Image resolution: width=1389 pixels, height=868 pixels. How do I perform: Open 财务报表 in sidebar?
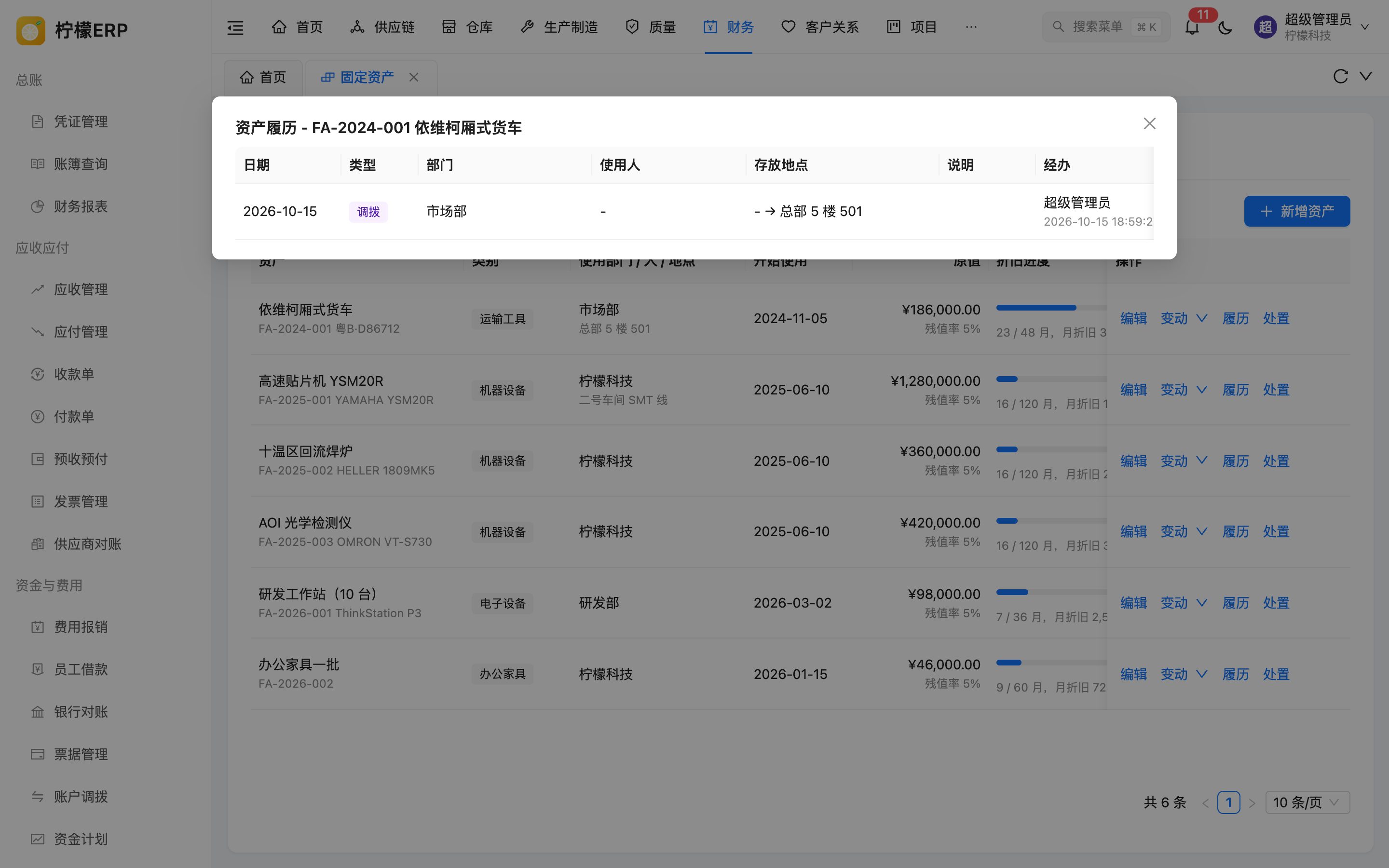click(81, 207)
